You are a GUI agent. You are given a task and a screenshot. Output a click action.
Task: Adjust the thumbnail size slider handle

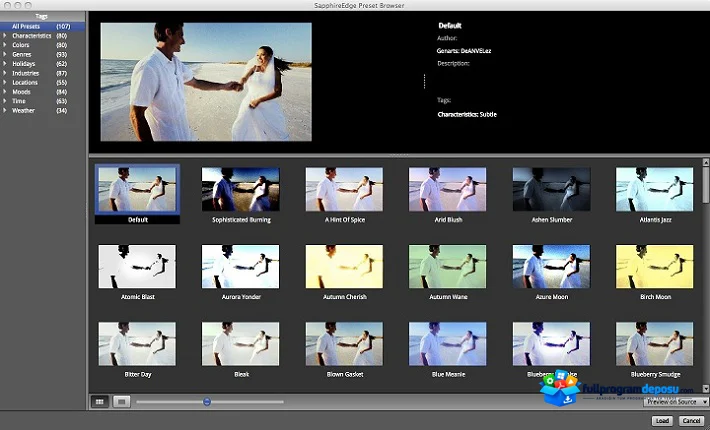click(x=207, y=401)
